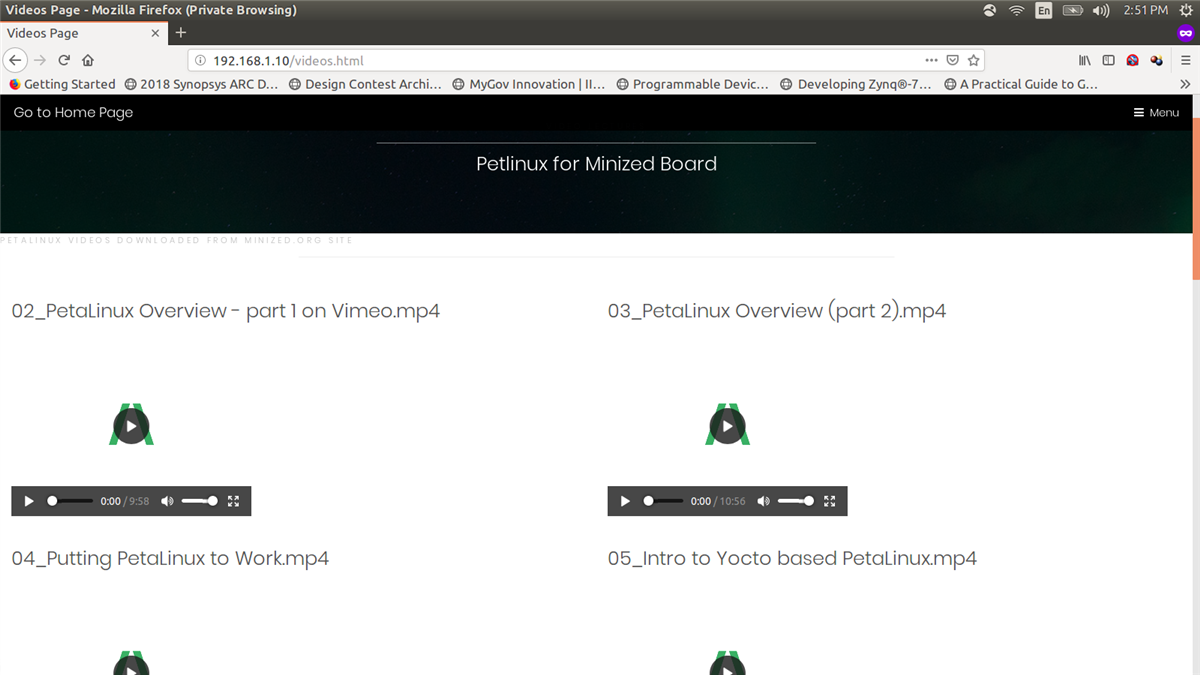Adjust volume slider of 02_PetaLinux video
This screenshot has height=675, width=1200.
coord(199,501)
